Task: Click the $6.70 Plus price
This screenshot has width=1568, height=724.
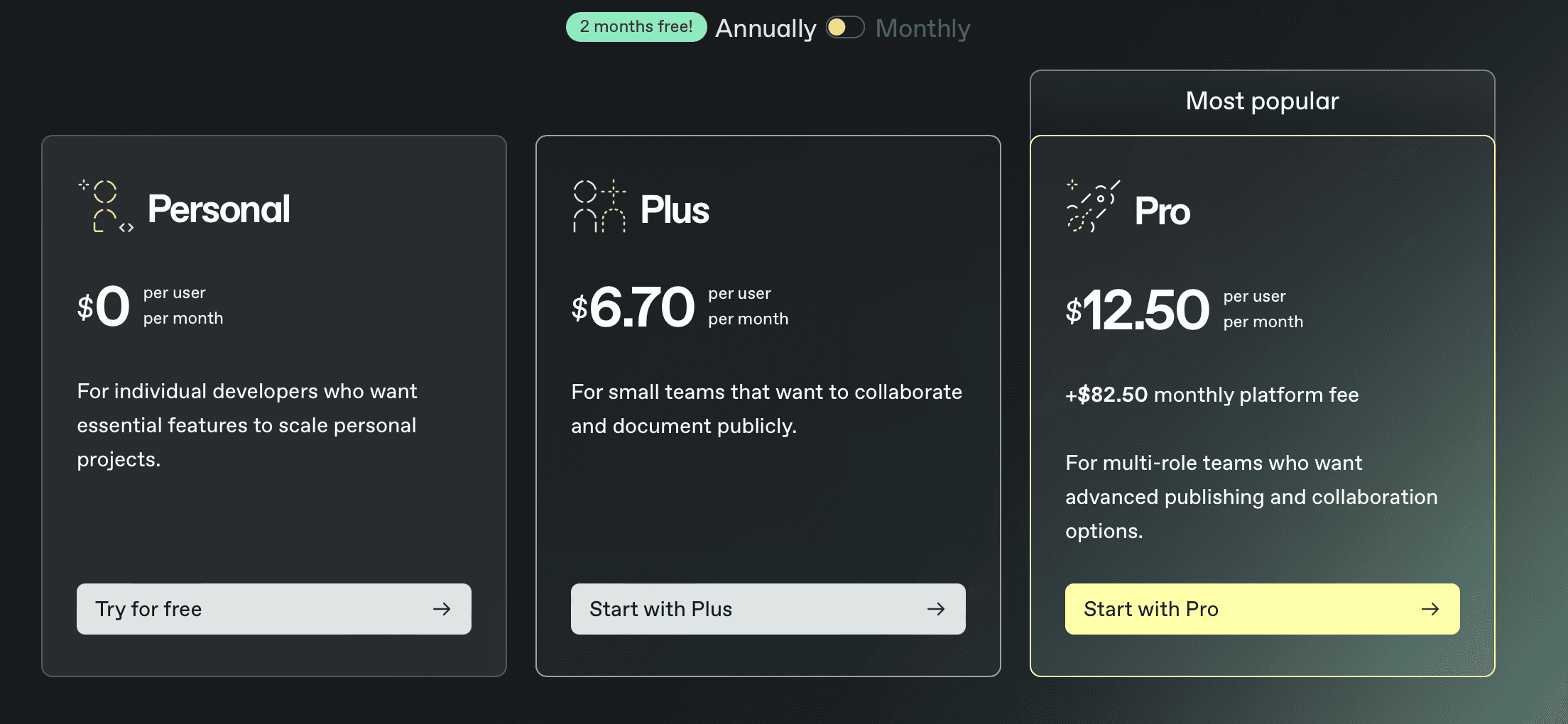Action: [x=633, y=307]
